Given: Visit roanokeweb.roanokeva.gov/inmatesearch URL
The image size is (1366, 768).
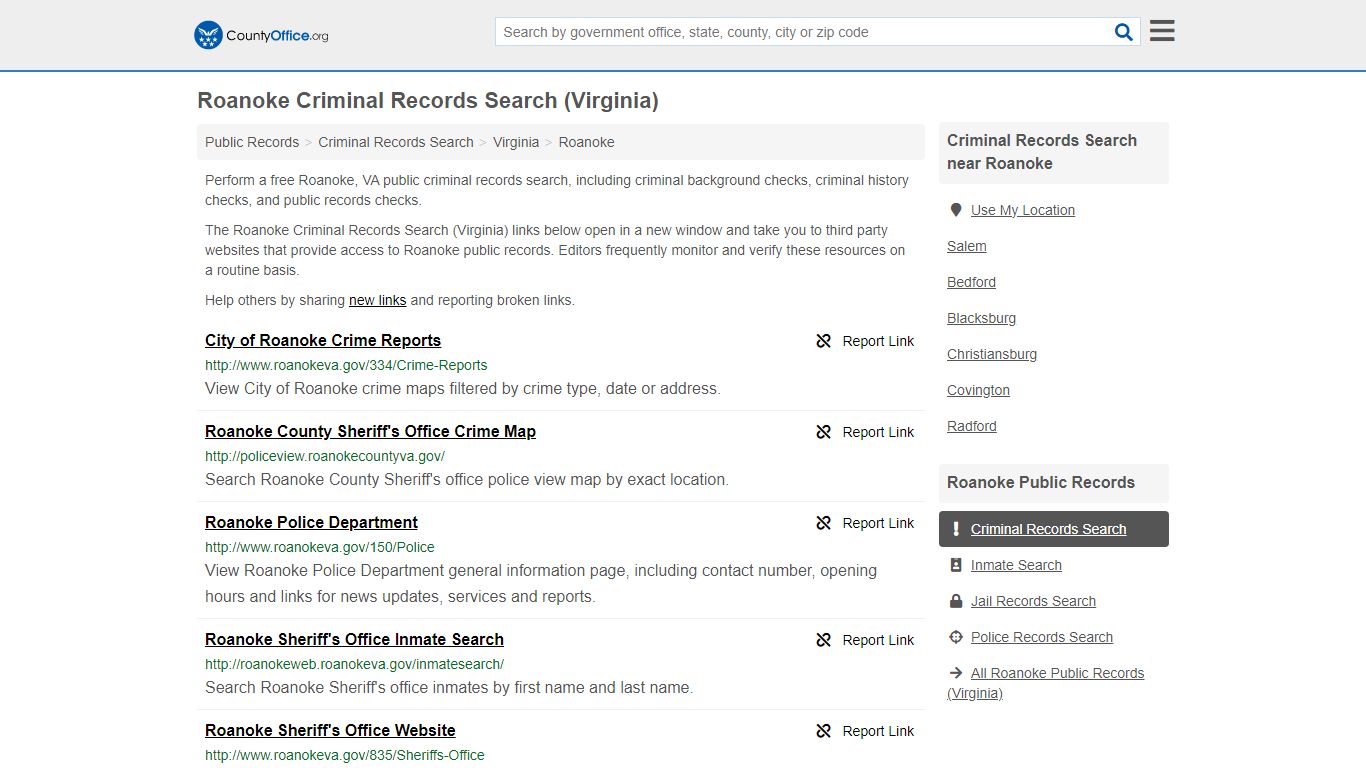Looking at the screenshot, I should [354, 664].
